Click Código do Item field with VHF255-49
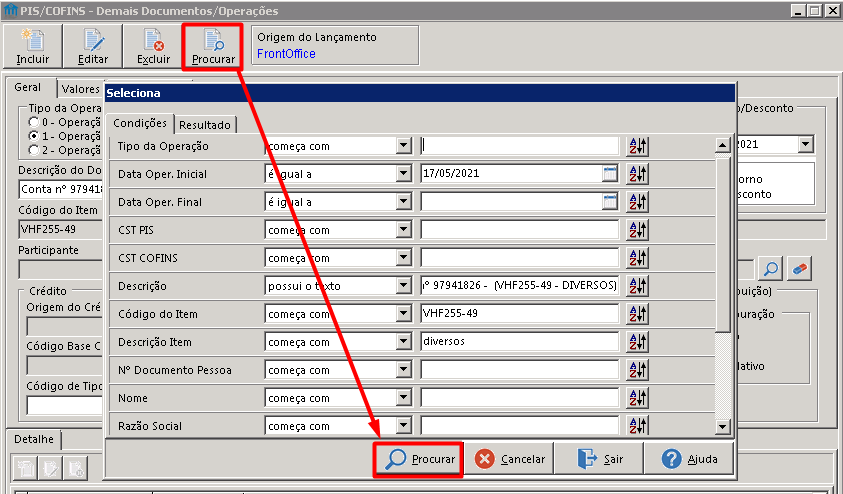 tap(520, 313)
